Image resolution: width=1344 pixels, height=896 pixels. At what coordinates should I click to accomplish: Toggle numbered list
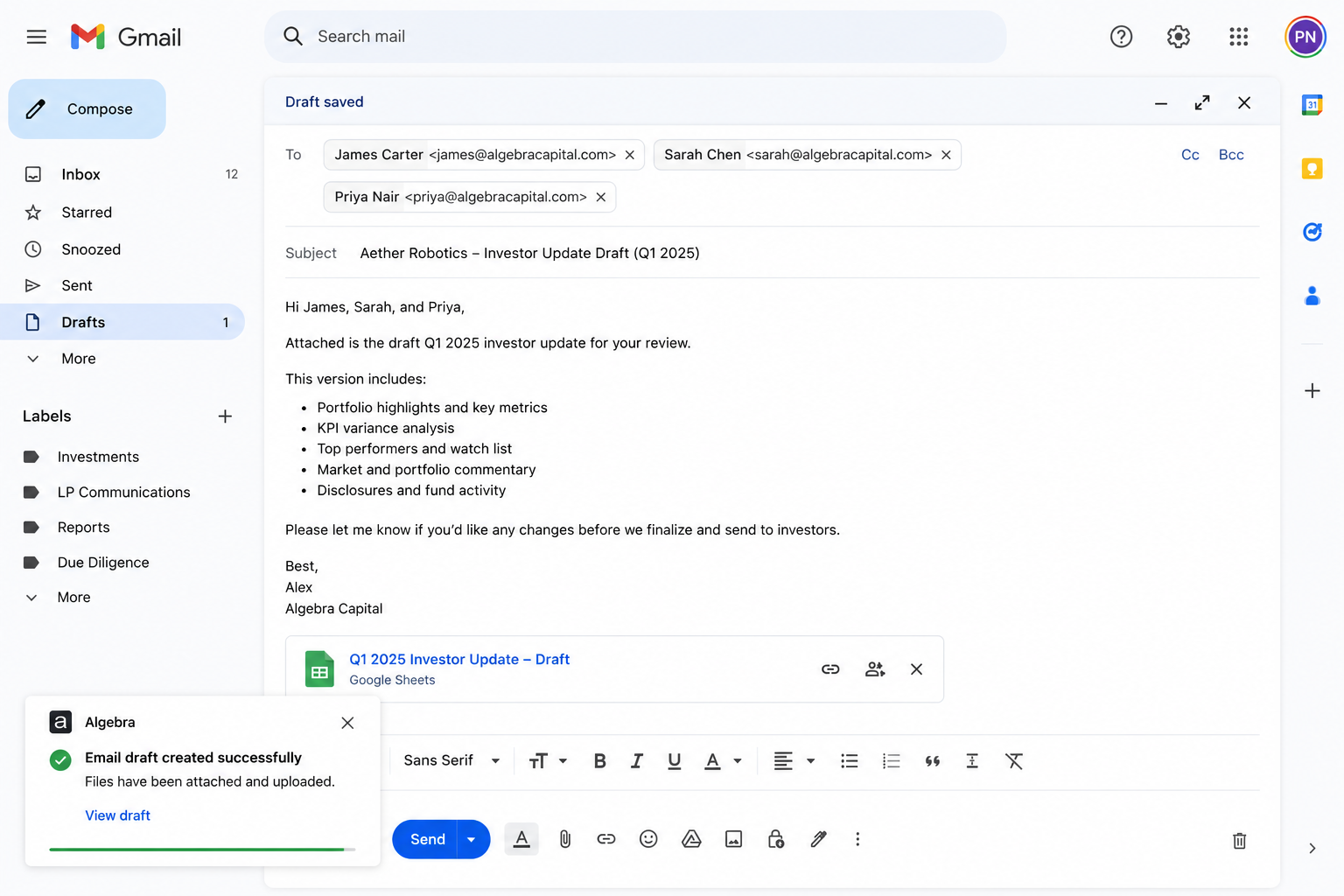891,761
